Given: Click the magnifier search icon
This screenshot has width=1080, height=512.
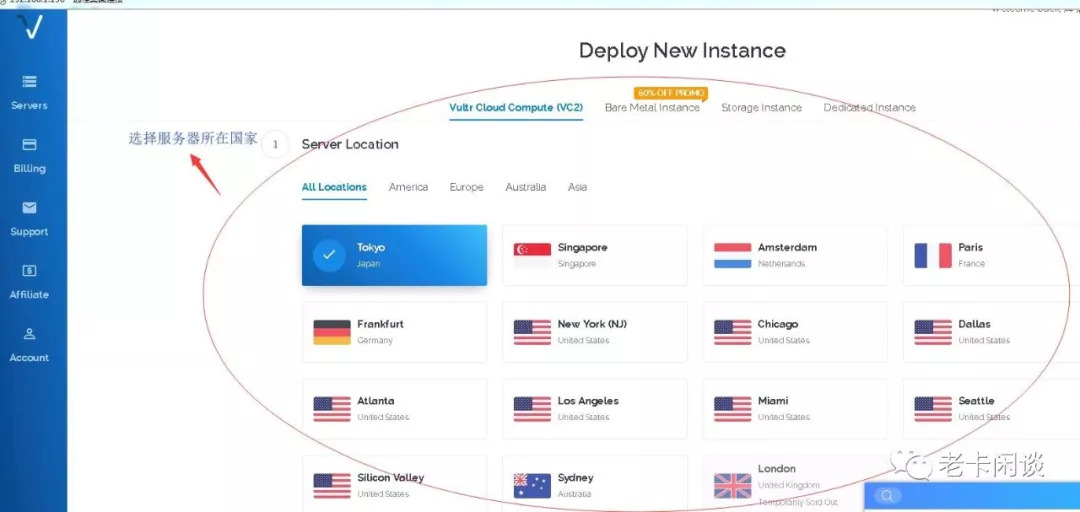Looking at the screenshot, I should [x=888, y=495].
